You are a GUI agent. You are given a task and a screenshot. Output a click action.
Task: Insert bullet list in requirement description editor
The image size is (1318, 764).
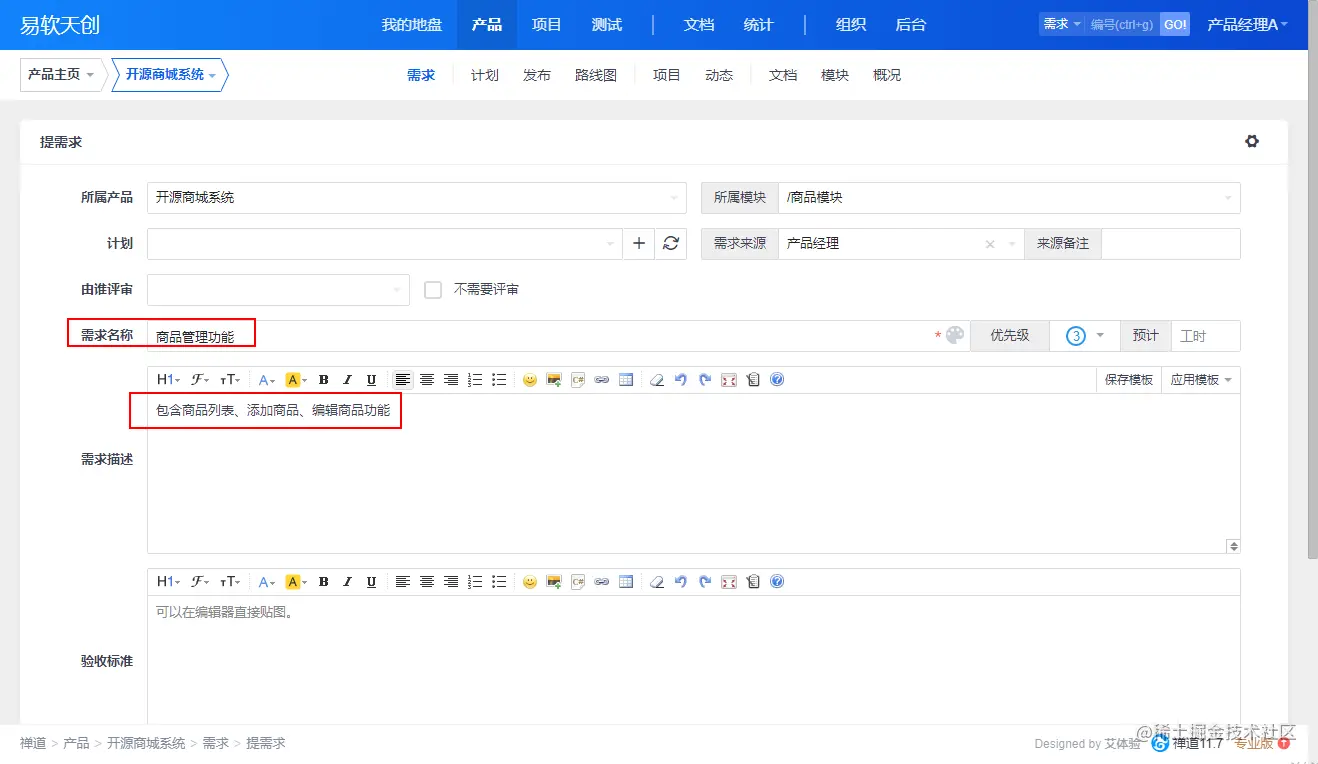click(499, 380)
